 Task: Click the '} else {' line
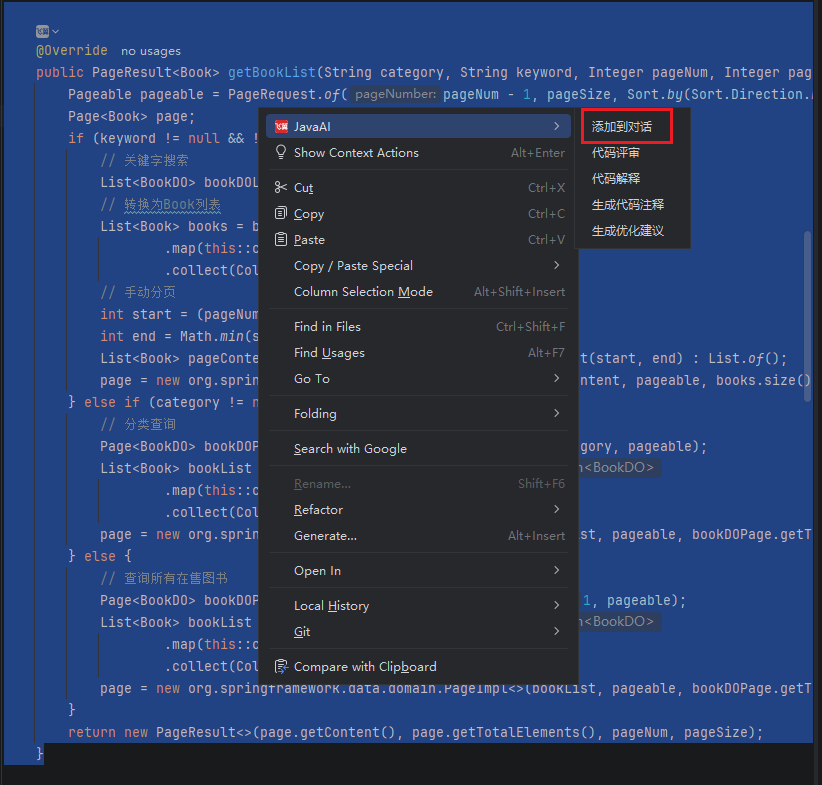point(100,556)
